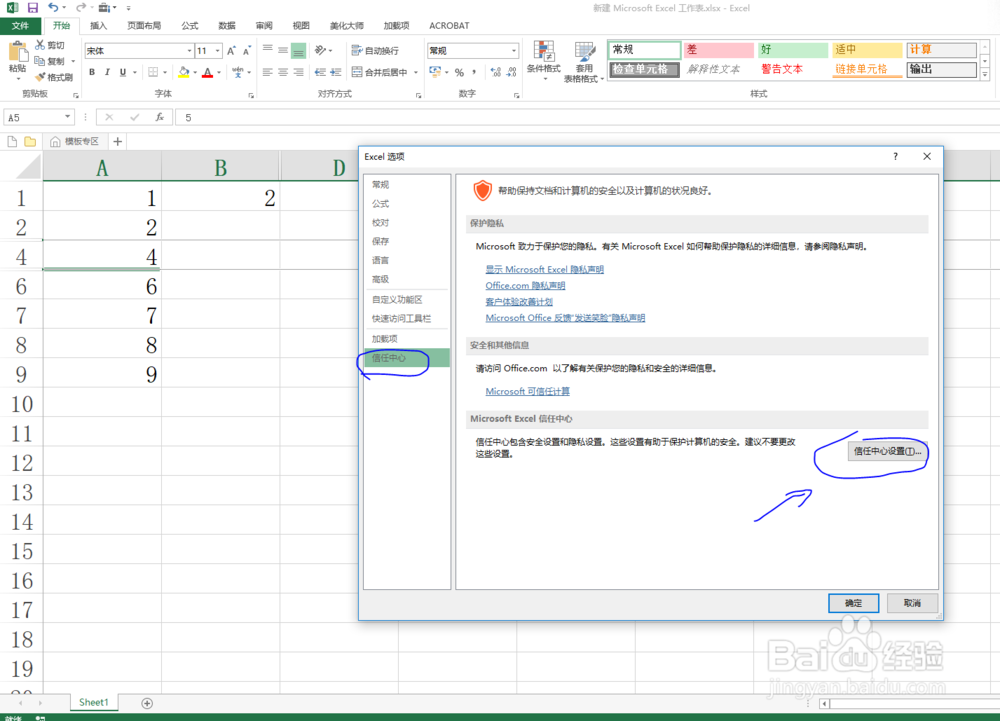Click the Redo icon in quick access toolbar
The width and height of the screenshot is (1000, 721).
[x=80, y=8]
